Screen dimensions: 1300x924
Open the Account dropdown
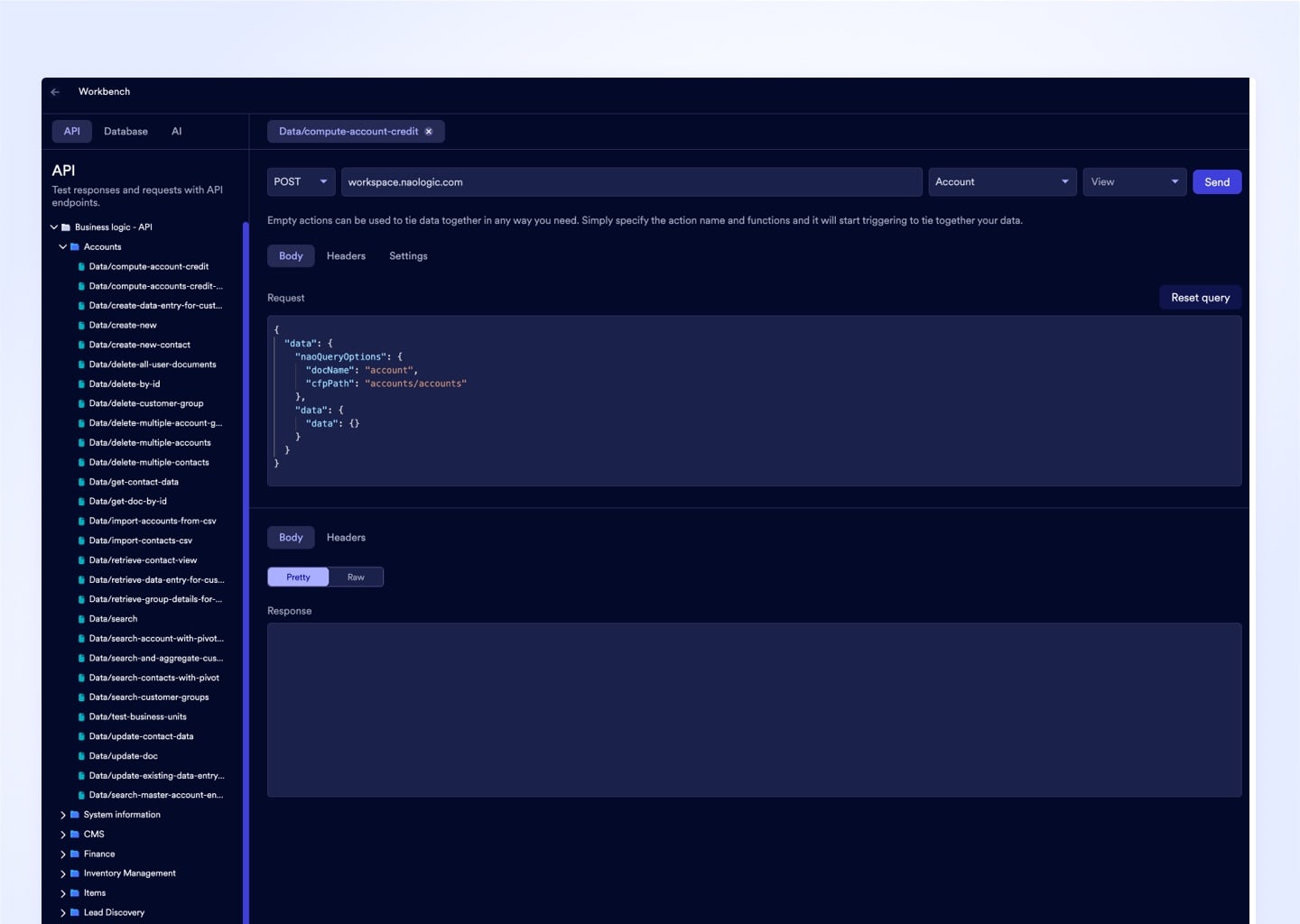1002,182
